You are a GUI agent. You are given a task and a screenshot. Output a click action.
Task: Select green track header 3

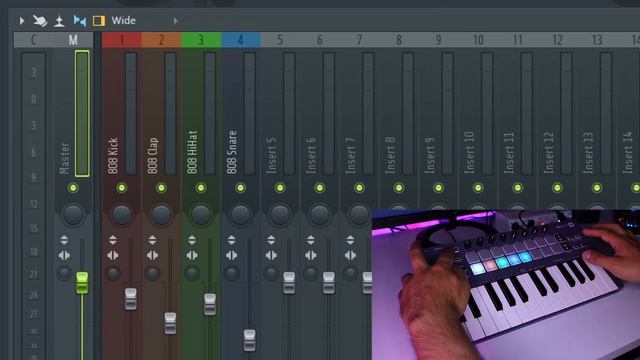coord(201,40)
